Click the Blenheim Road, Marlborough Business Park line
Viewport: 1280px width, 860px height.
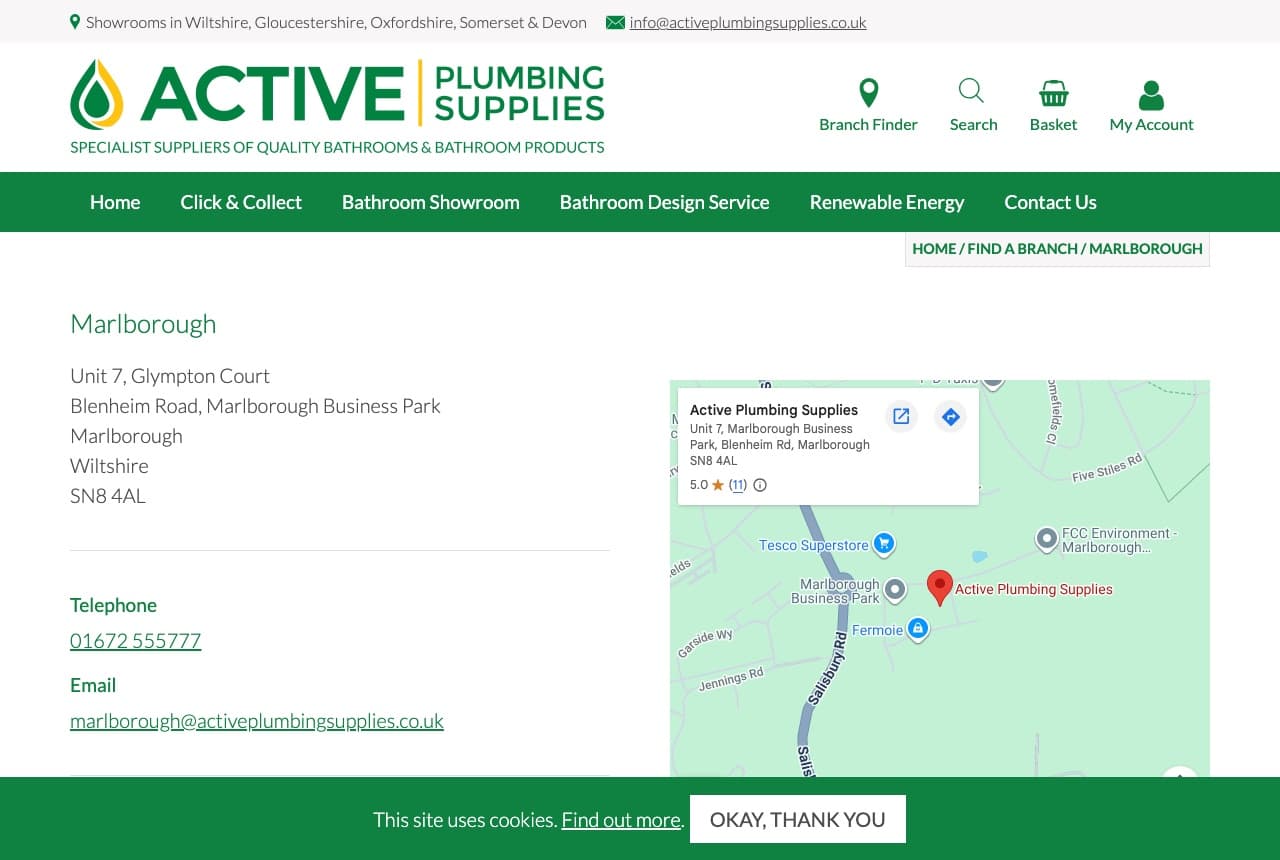tap(255, 406)
